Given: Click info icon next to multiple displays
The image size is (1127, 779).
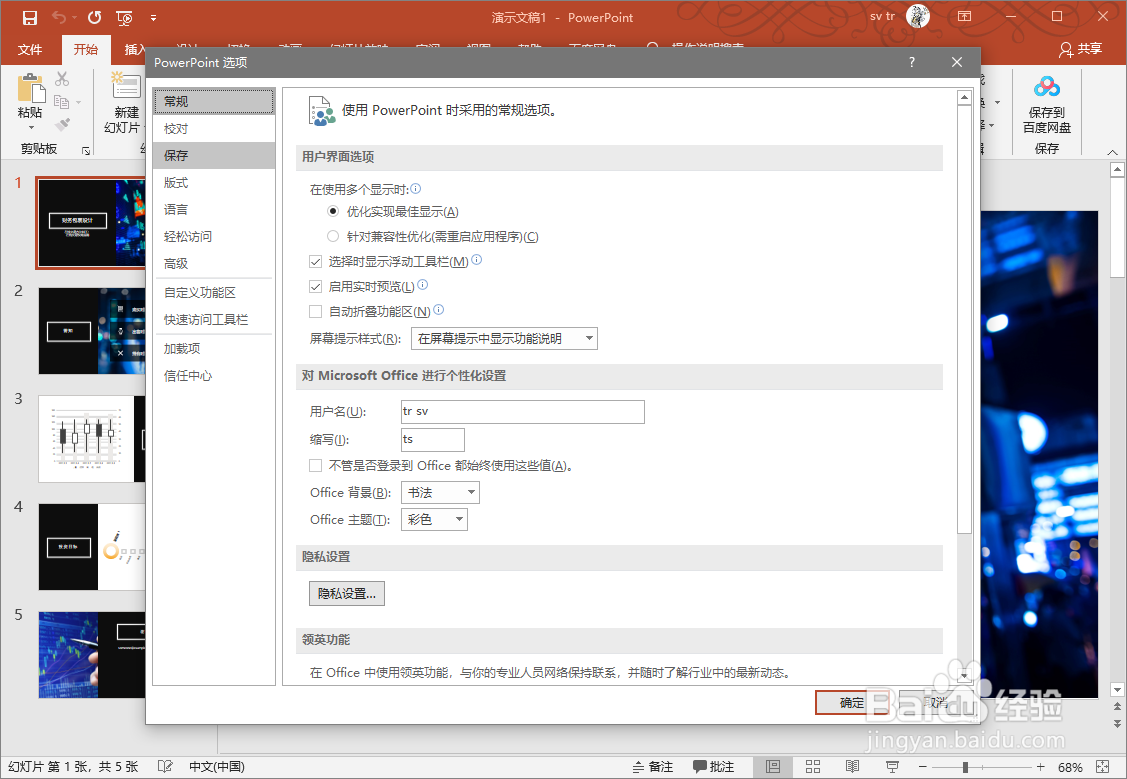Looking at the screenshot, I should pyautogui.click(x=415, y=189).
